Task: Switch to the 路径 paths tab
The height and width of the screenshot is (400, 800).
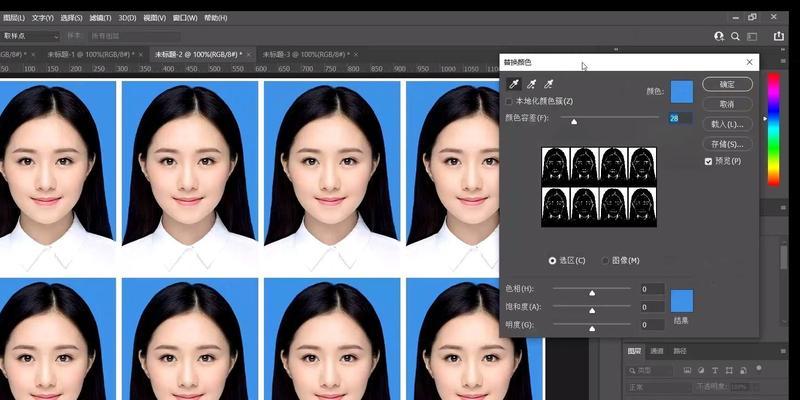Action: click(680, 351)
